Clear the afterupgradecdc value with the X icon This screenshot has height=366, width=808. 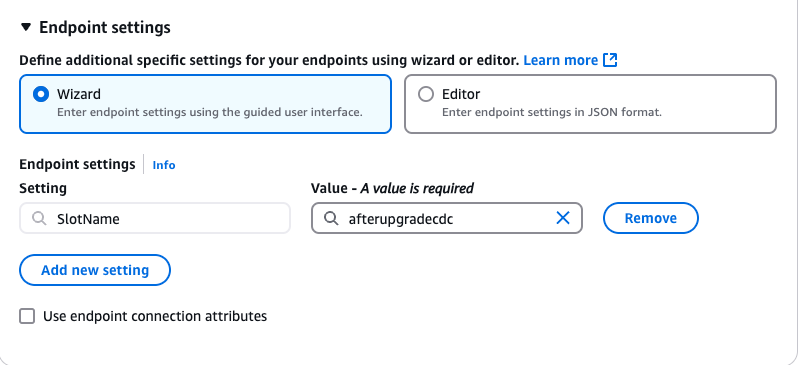click(x=563, y=218)
